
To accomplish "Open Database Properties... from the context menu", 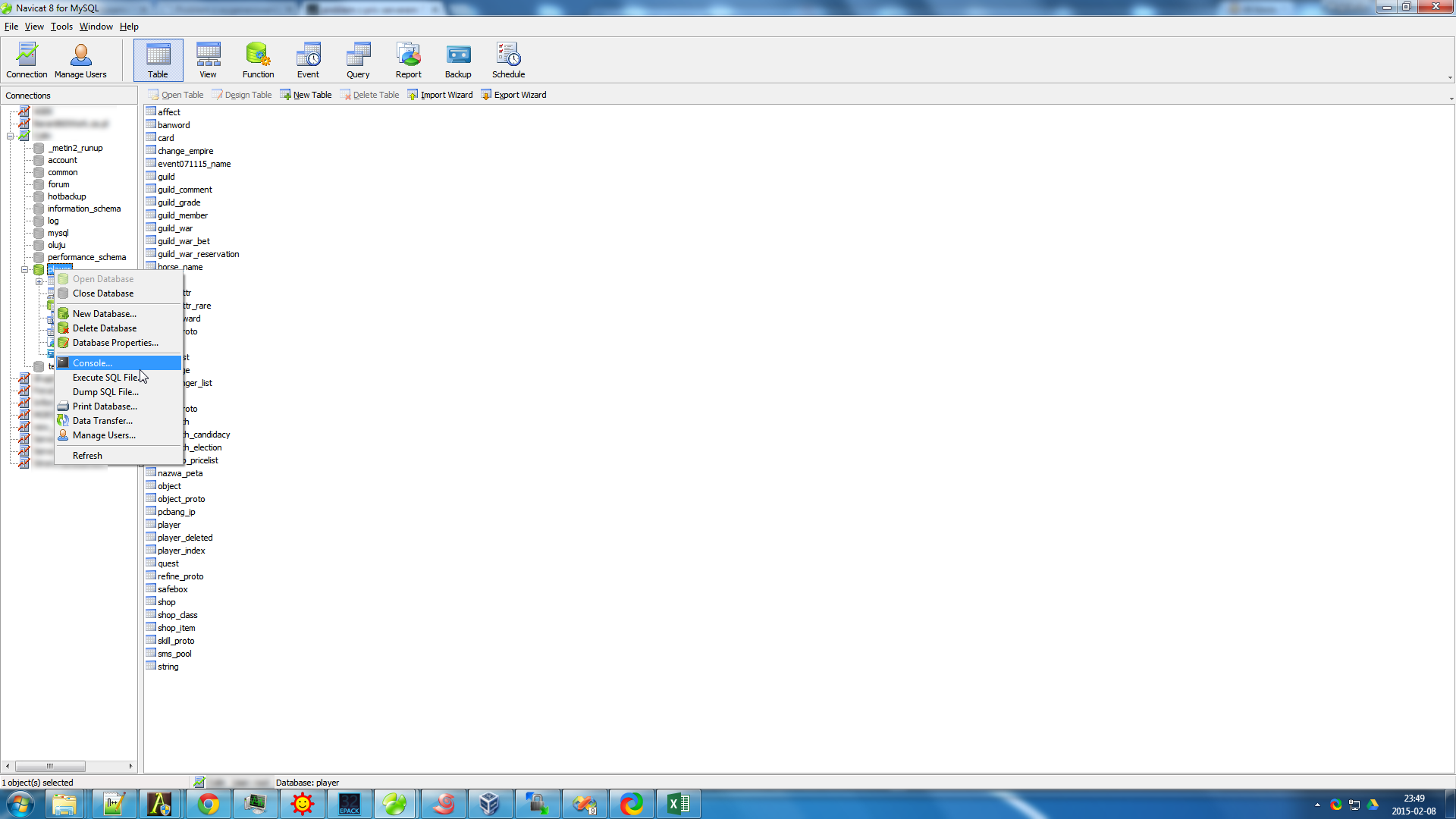I will (x=119, y=343).
